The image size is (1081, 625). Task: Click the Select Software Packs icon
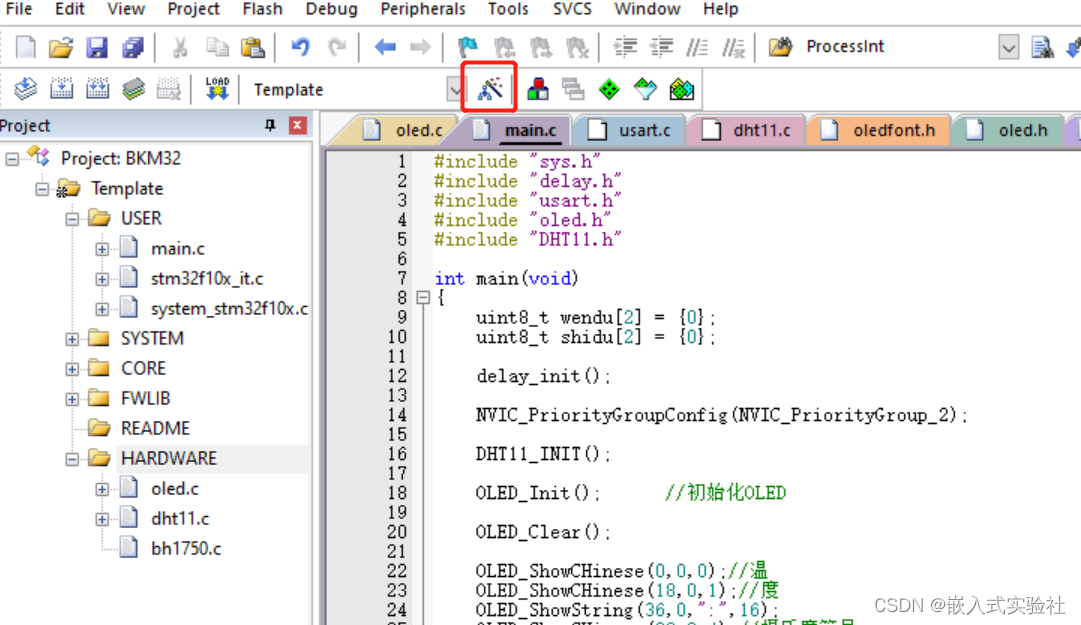(645, 89)
